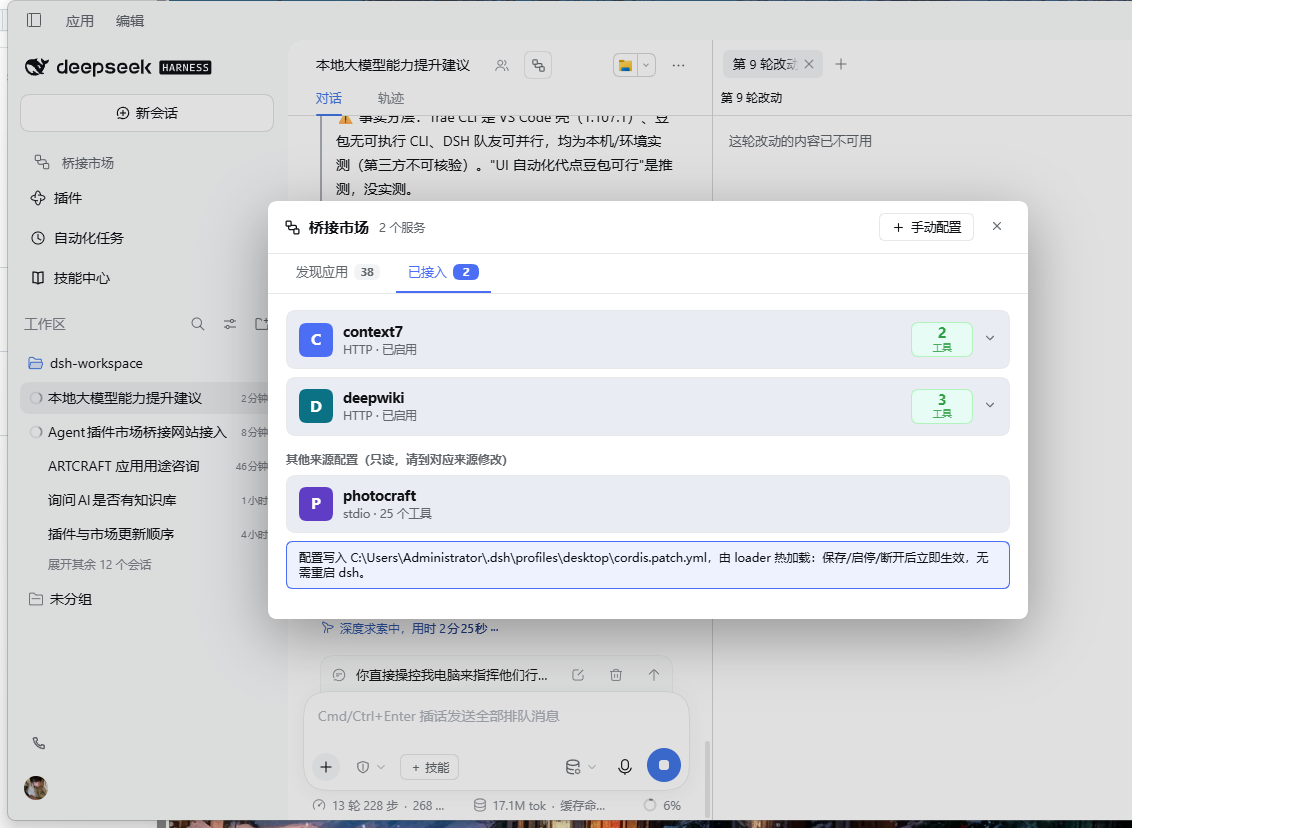Open the three-dot more options menu
Viewport: 1296px width, 828px height.
coord(679,65)
